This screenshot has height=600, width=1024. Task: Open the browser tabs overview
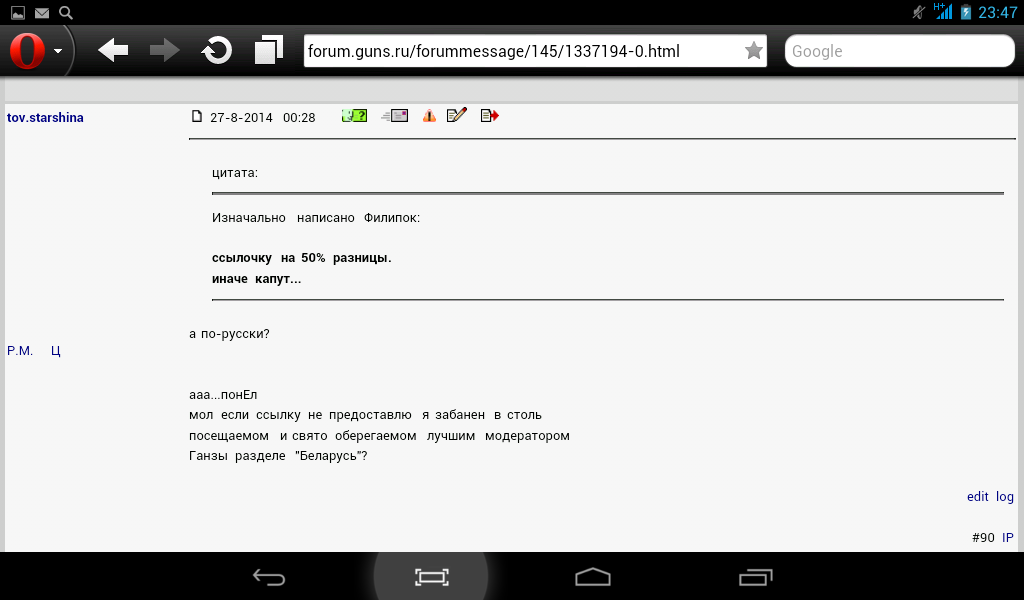coord(268,51)
